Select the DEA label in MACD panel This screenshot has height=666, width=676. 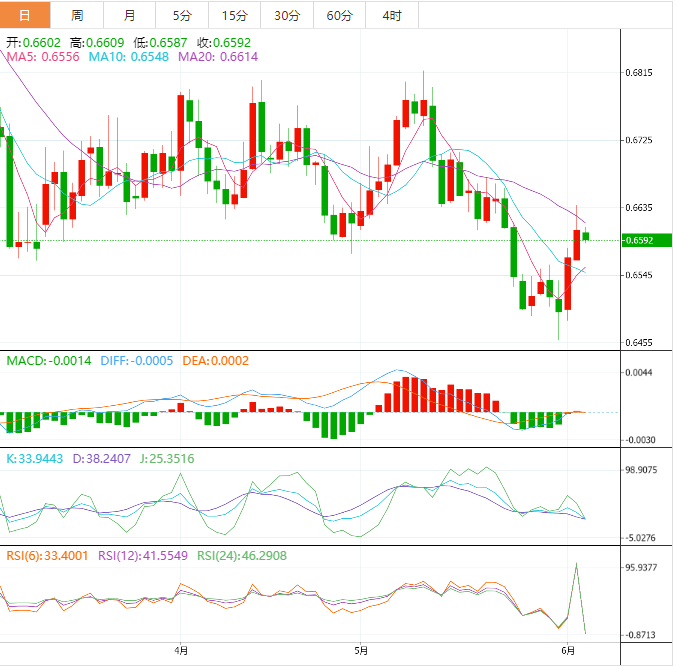coord(215,361)
